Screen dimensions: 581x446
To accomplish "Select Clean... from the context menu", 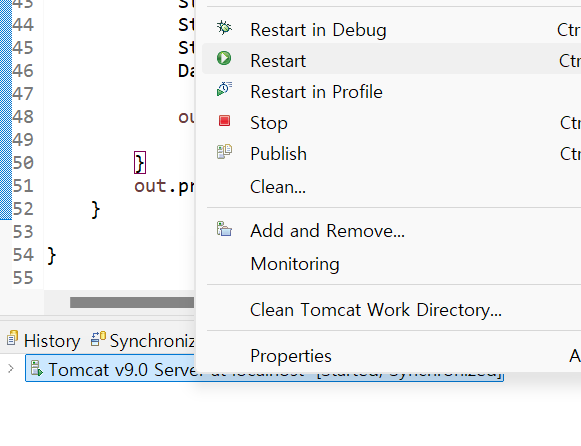I will pos(278,187).
